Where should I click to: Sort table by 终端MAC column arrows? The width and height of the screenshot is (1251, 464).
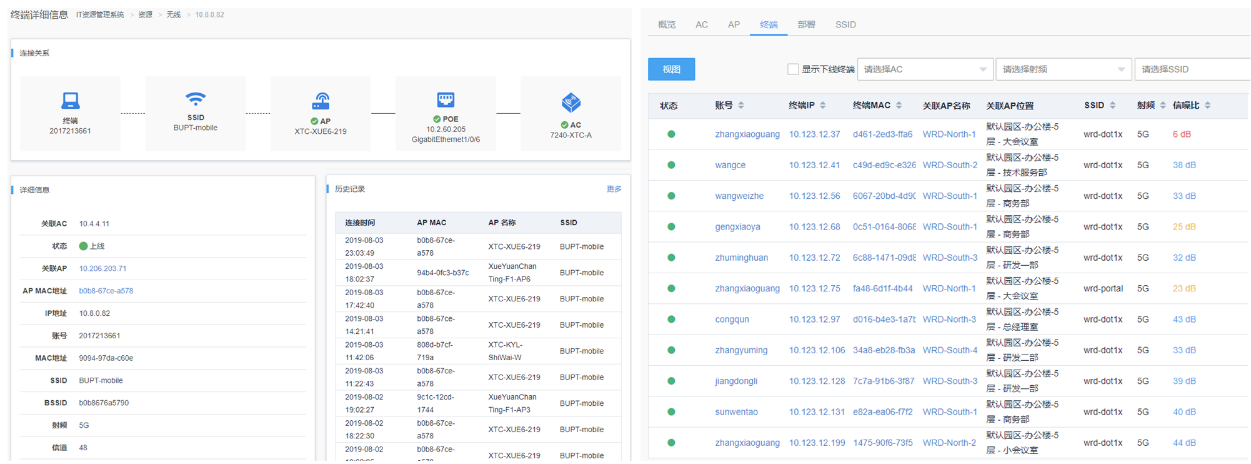click(x=900, y=106)
